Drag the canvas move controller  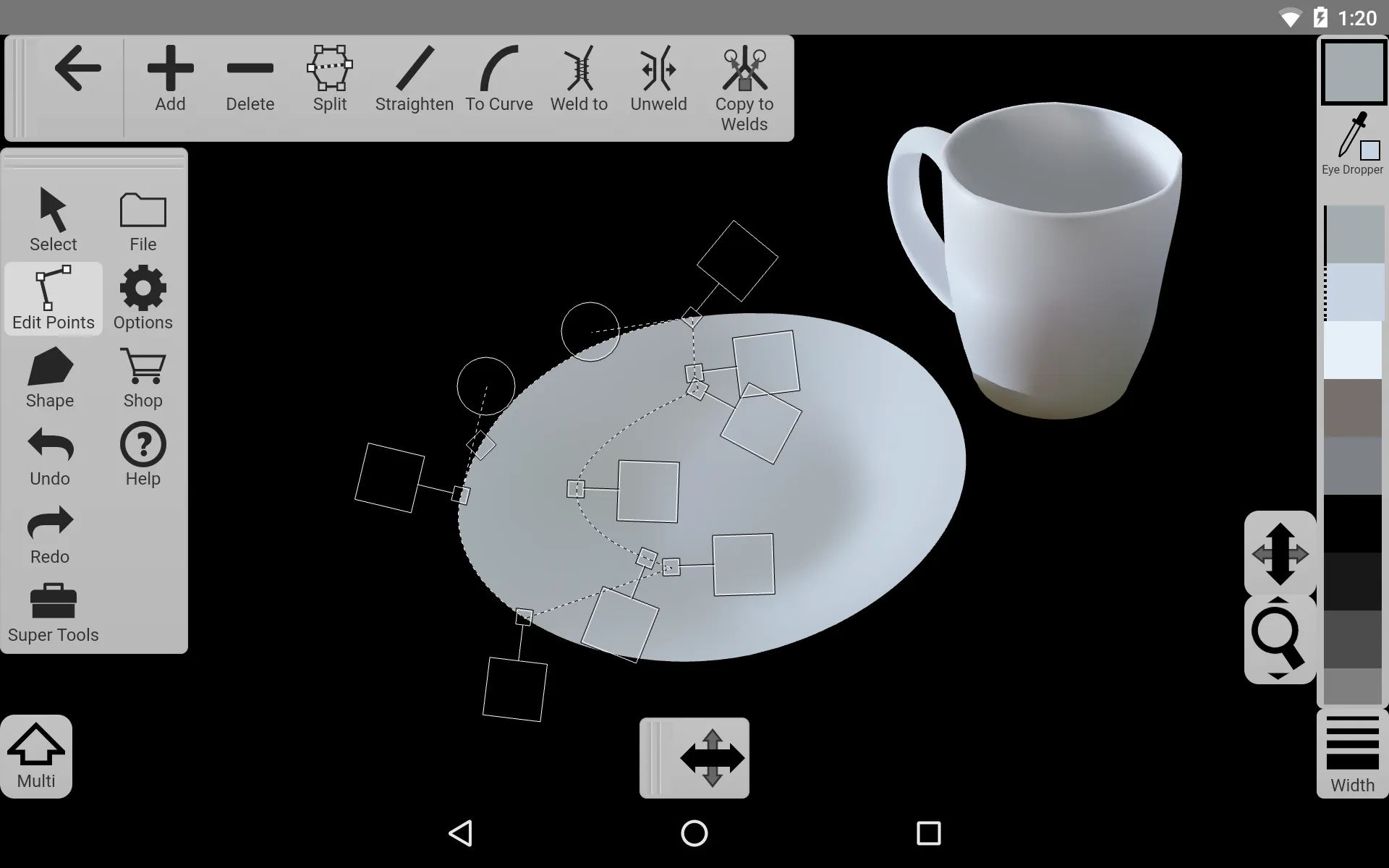click(711, 757)
